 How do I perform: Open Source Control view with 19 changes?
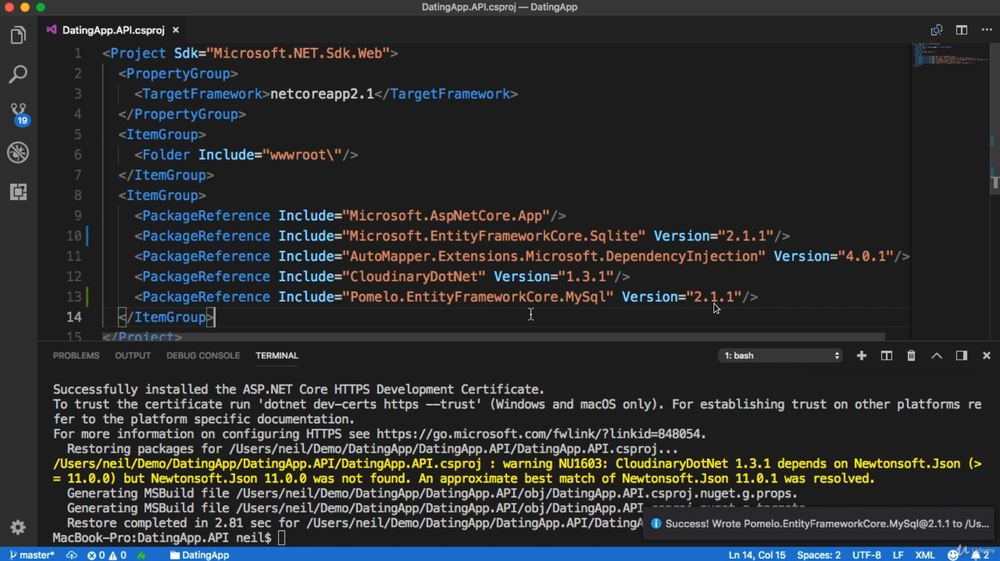(18, 113)
